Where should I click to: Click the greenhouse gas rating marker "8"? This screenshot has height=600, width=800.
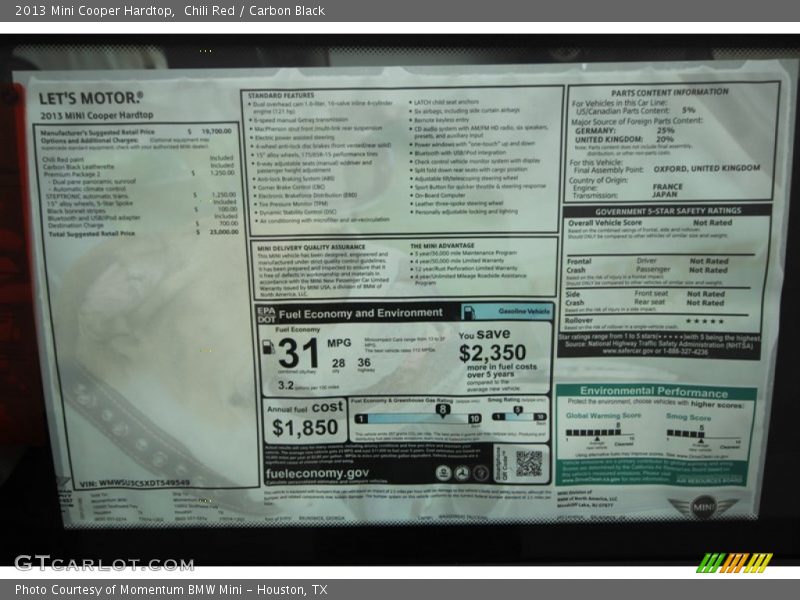pyautogui.click(x=442, y=410)
